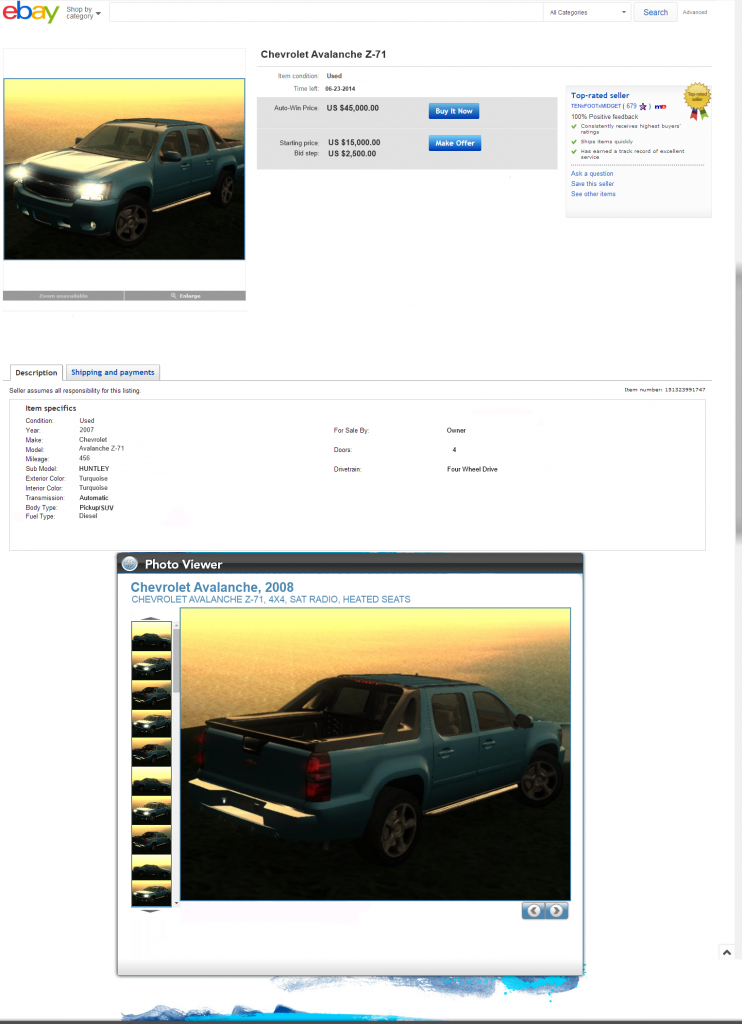Screen dimensions: 742x1024
Task: Click the Sub Model value HUNTLEY
Action: click(x=94, y=469)
